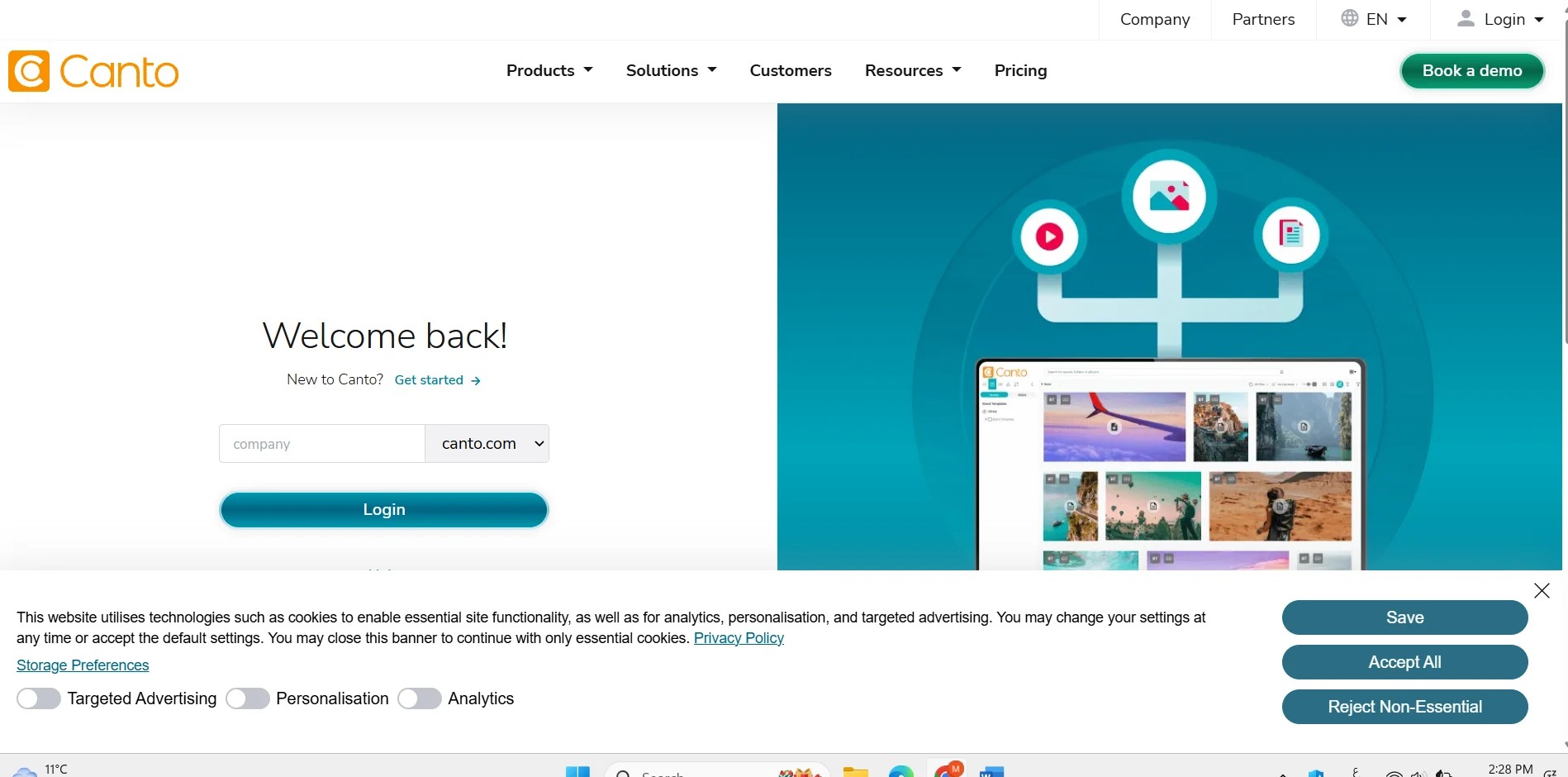Enable the Targeted Advertising toggle
This screenshot has height=777, width=1568.
pos(39,698)
